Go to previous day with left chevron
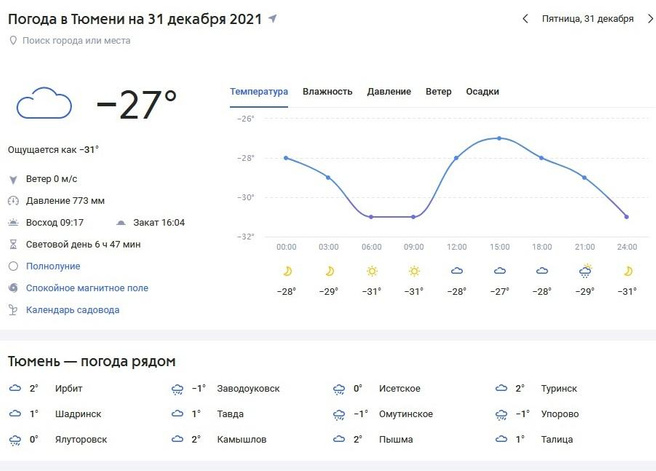The image size is (656, 471). 526,19
